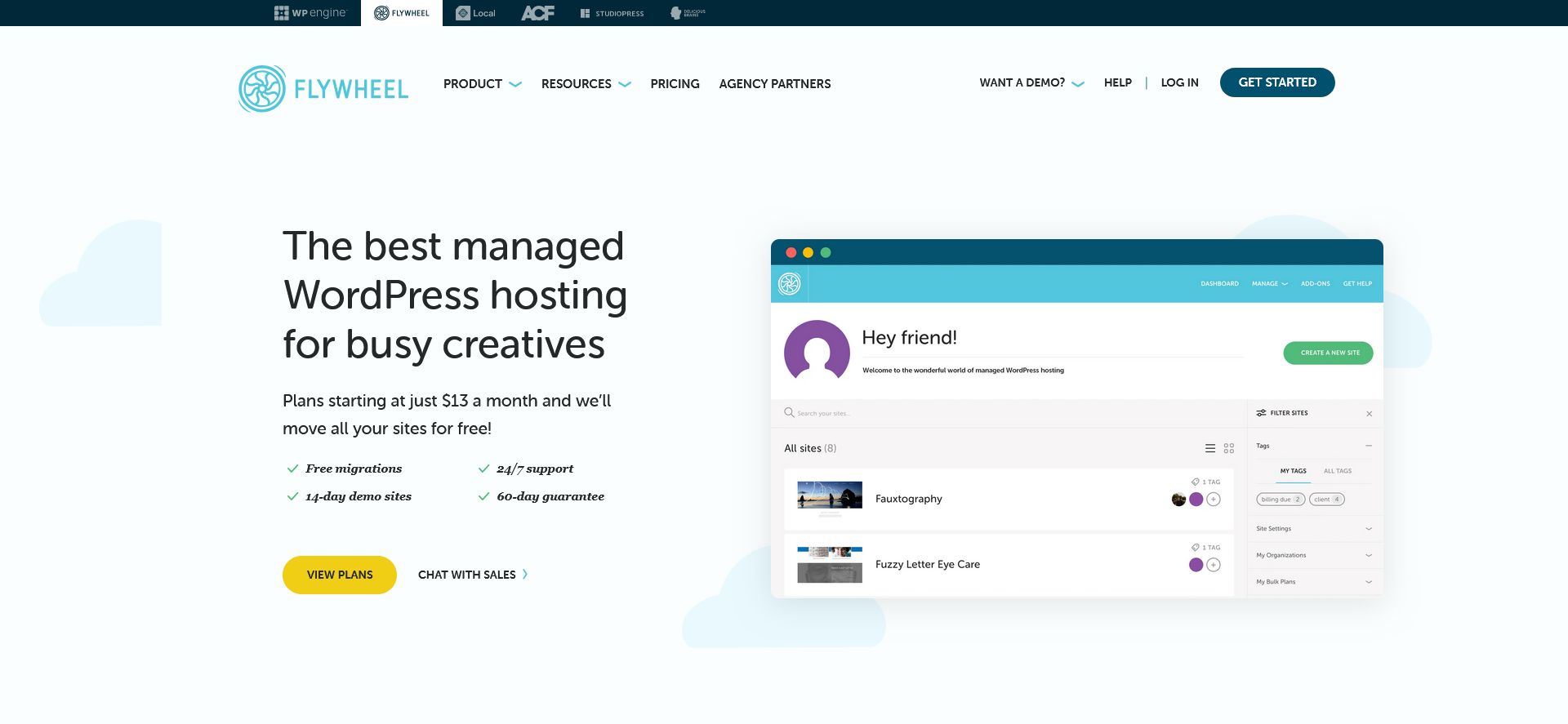Switch to list view of sites
The image size is (1568, 724).
coord(1210,448)
